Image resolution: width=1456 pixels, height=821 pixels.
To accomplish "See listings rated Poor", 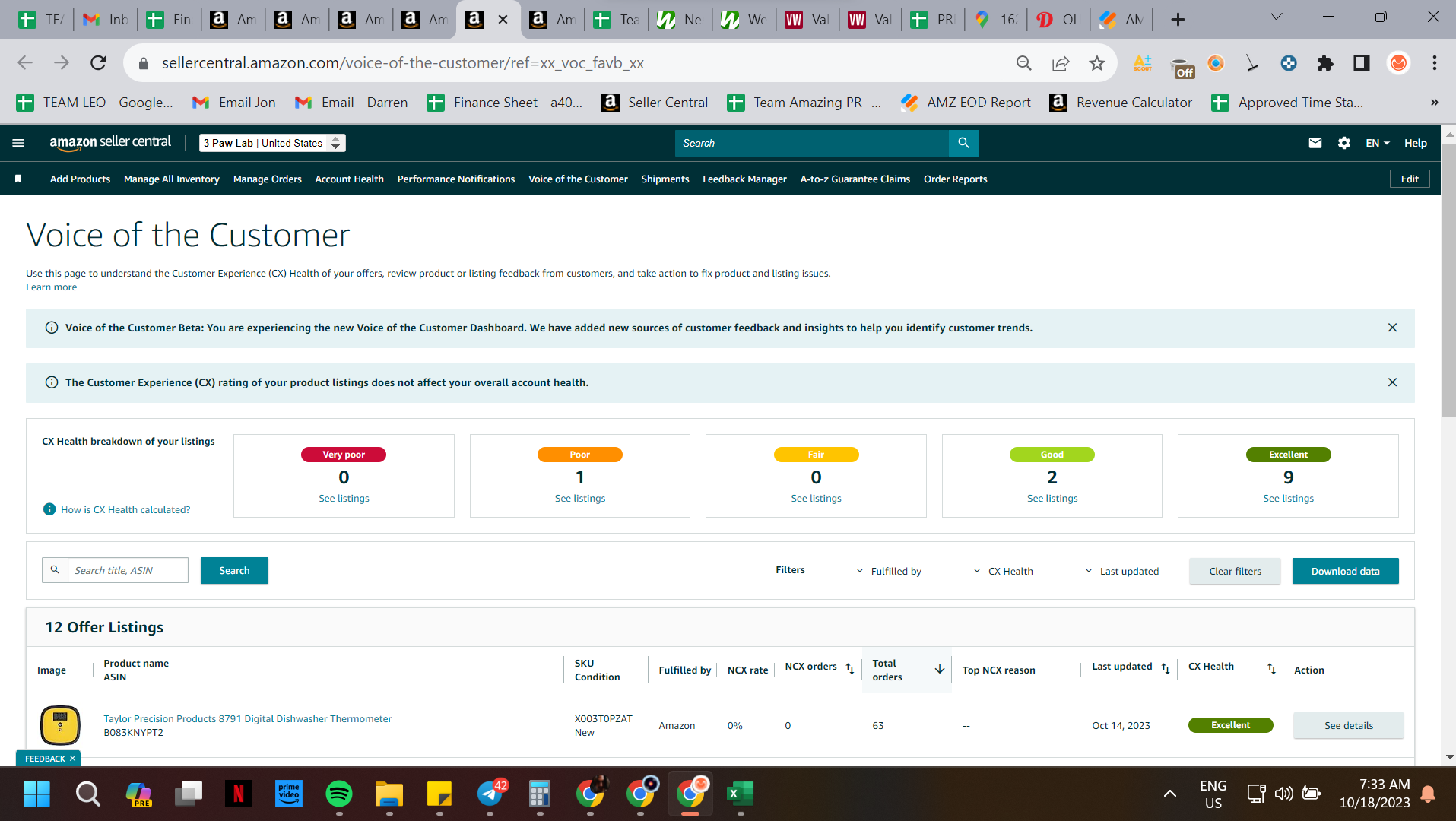I will pos(580,498).
